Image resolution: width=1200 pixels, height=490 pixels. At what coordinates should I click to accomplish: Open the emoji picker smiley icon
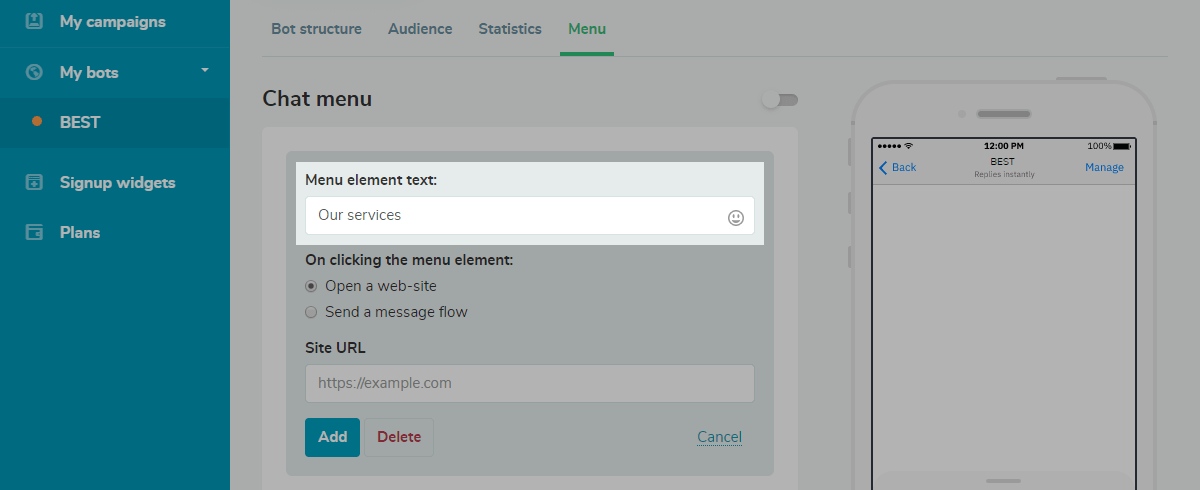[736, 217]
